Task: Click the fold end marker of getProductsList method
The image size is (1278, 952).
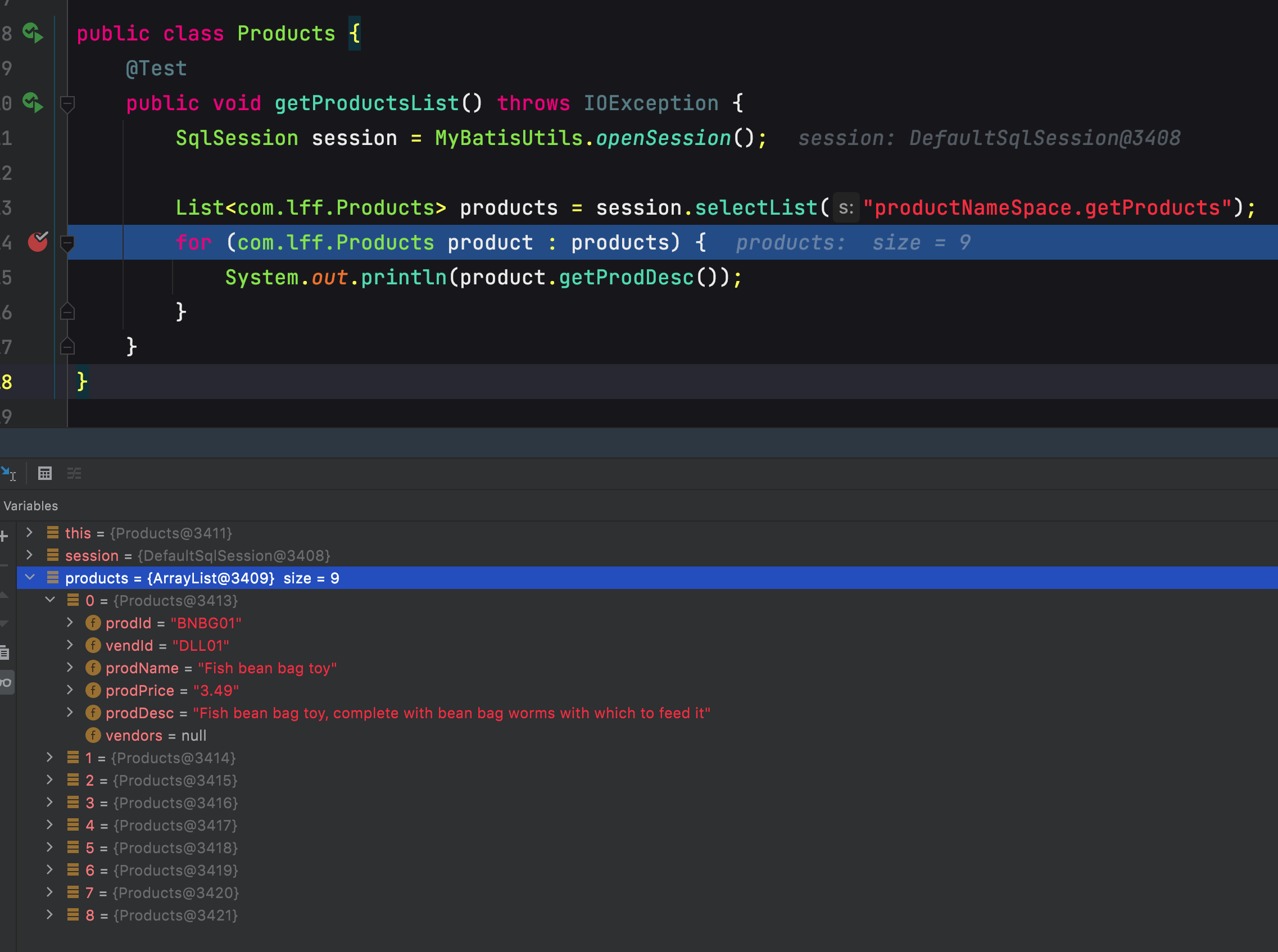Action: pyautogui.click(x=67, y=346)
